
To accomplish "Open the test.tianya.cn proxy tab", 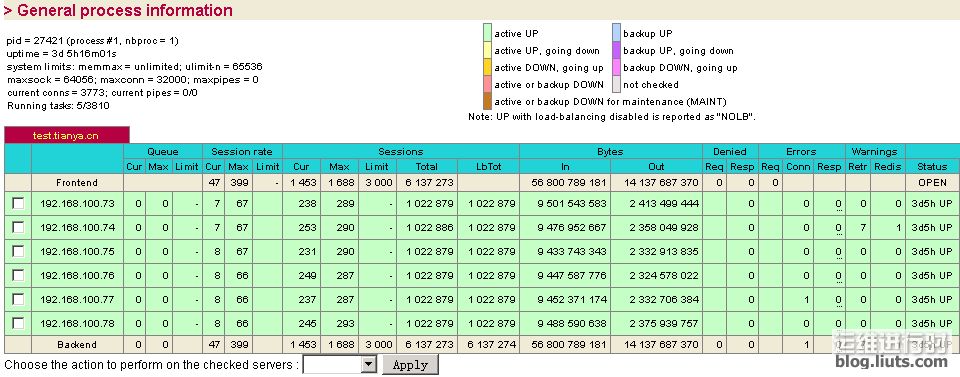I will [66, 136].
